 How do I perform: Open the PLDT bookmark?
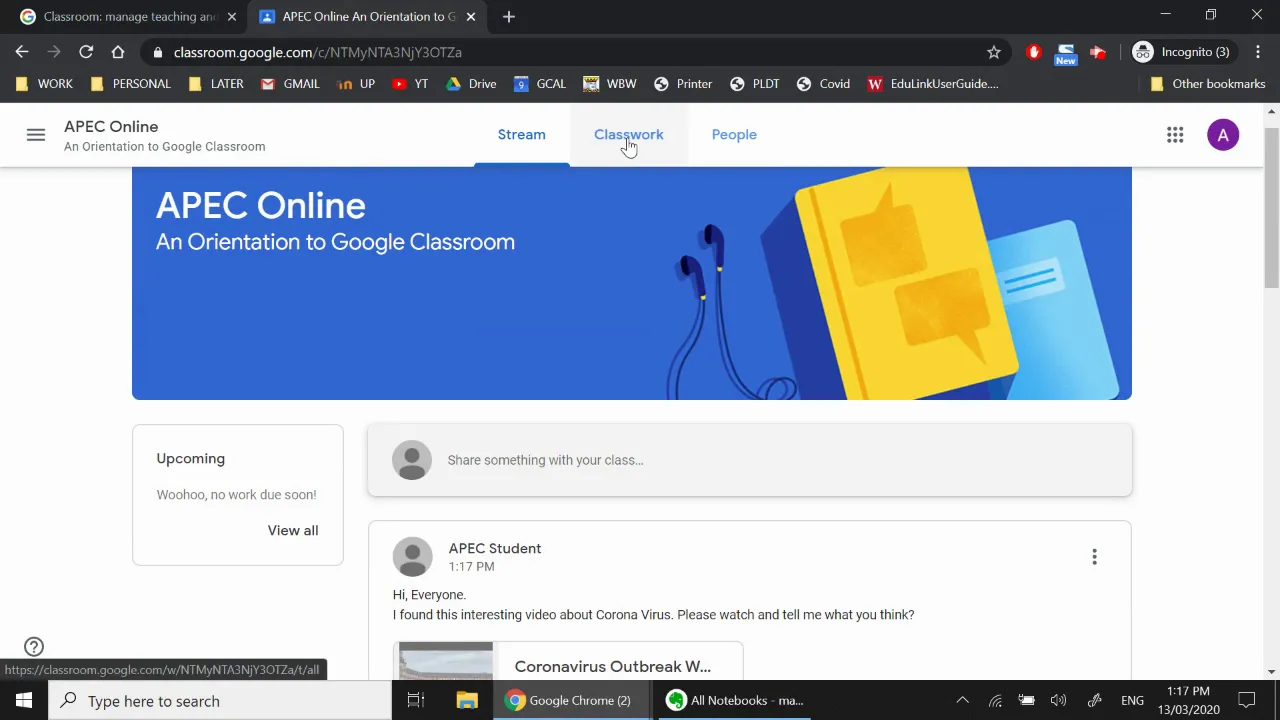755,84
